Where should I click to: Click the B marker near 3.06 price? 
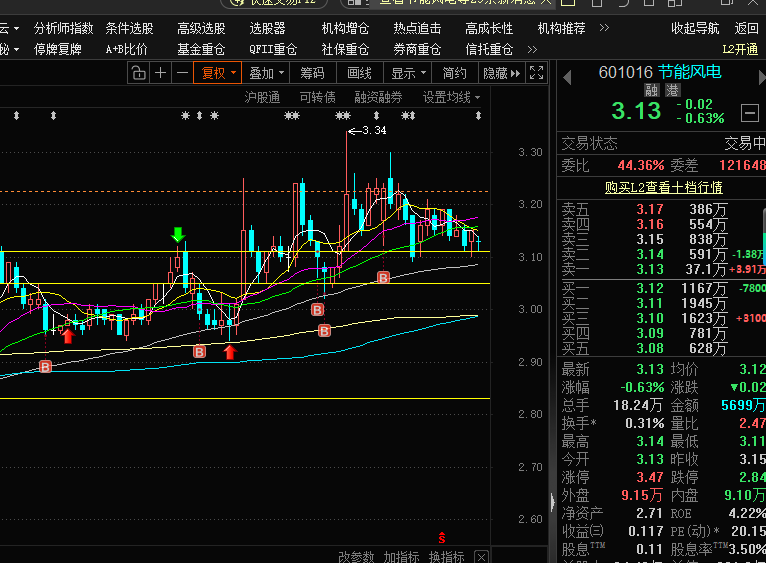[383, 278]
